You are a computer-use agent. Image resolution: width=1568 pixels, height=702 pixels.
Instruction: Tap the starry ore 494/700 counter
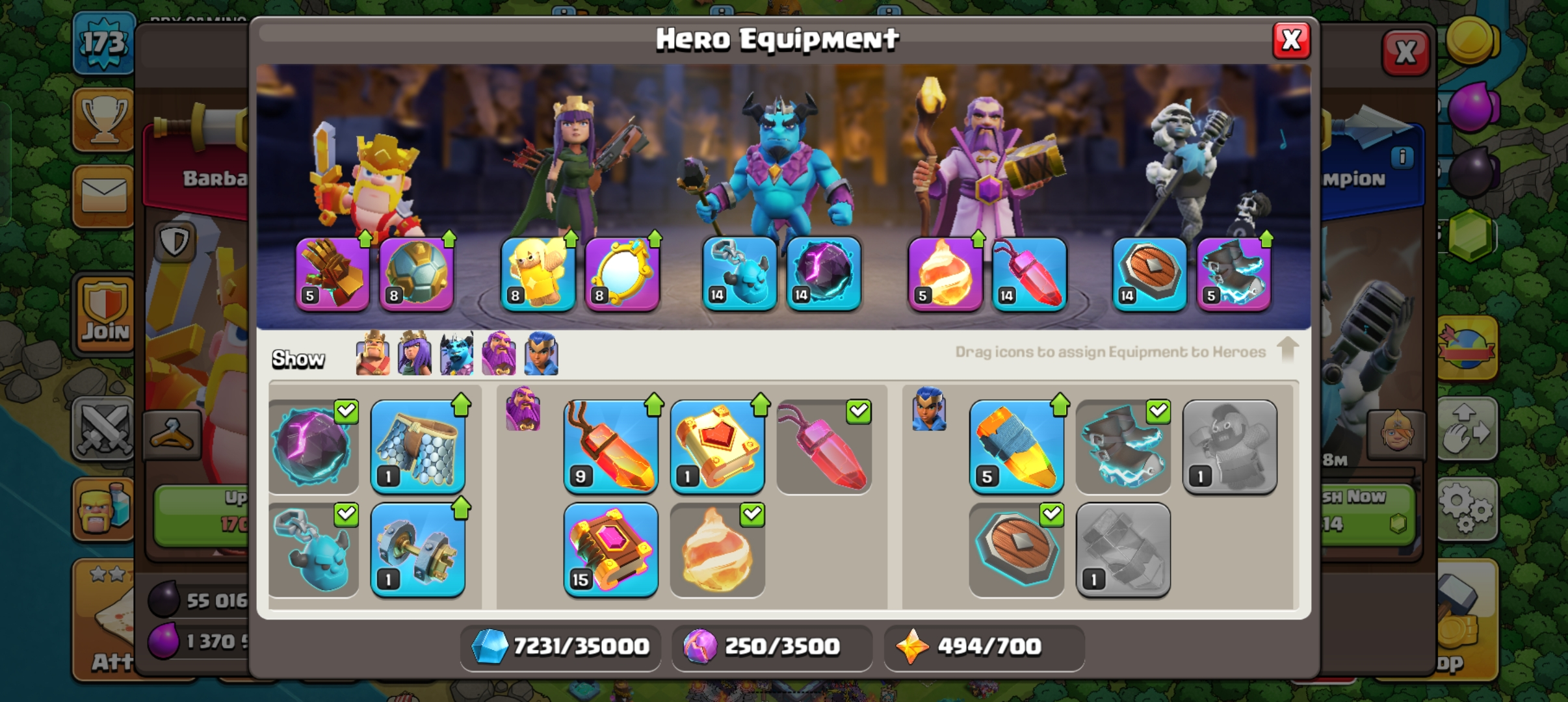[x=984, y=646]
